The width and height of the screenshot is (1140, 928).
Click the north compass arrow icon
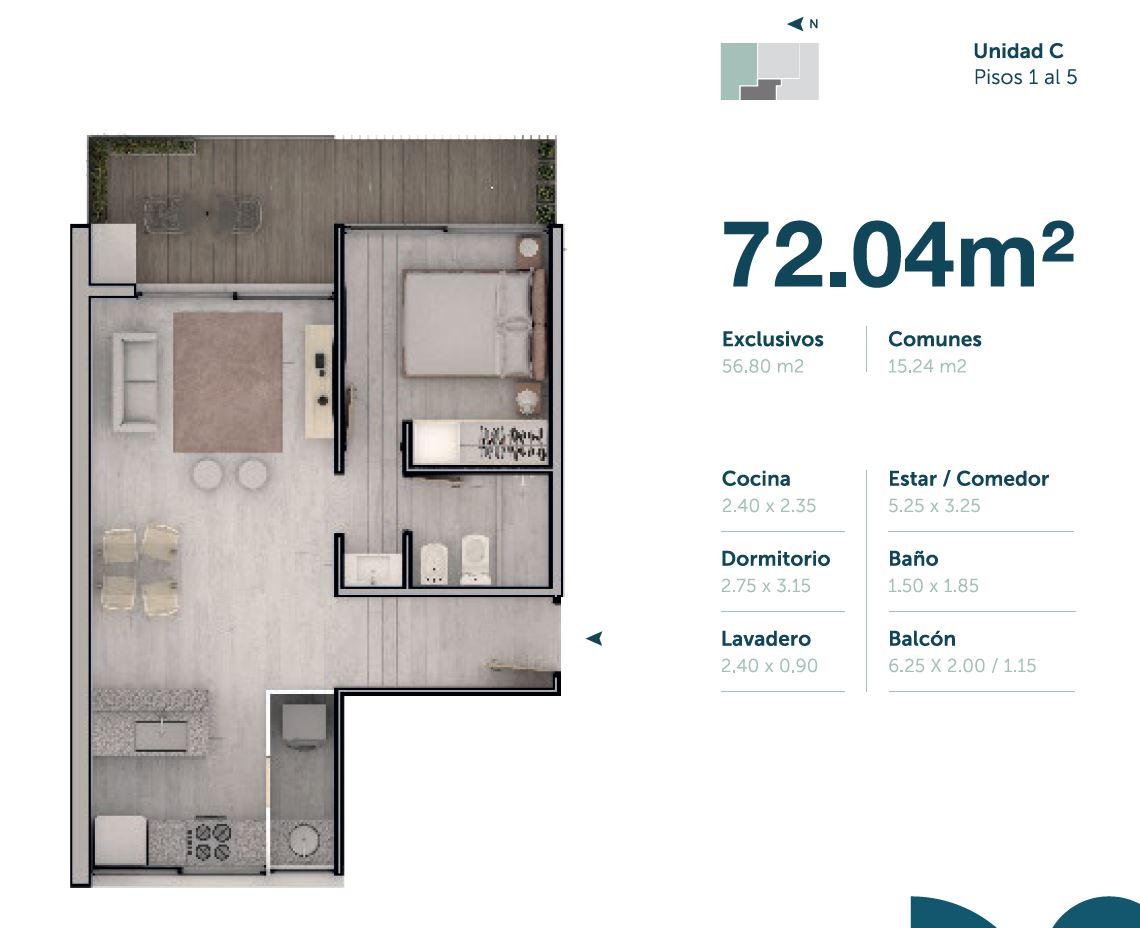click(x=795, y=24)
